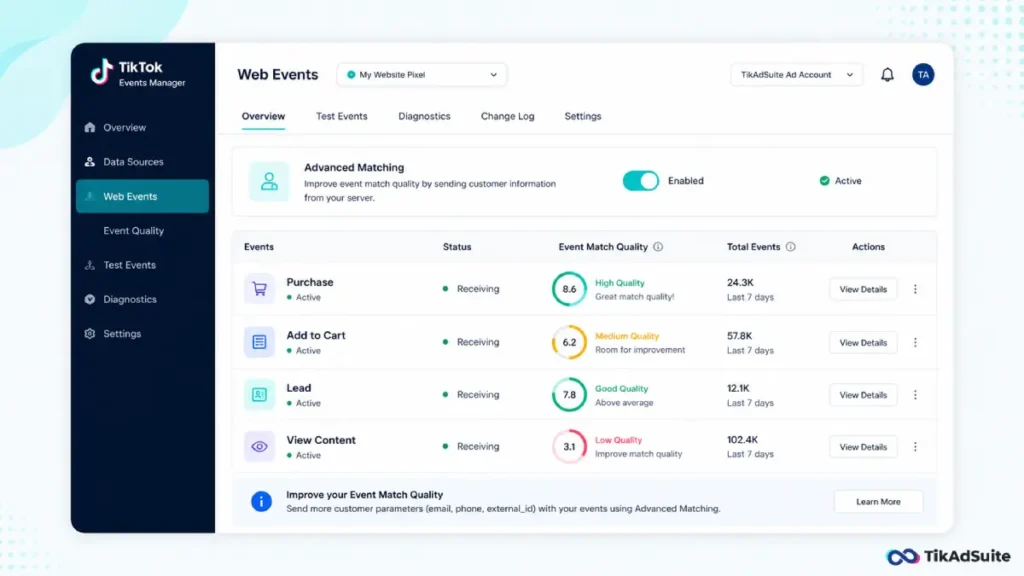Image resolution: width=1024 pixels, height=576 pixels.
Task: Click the TA user avatar
Action: (x=923, y=74)
